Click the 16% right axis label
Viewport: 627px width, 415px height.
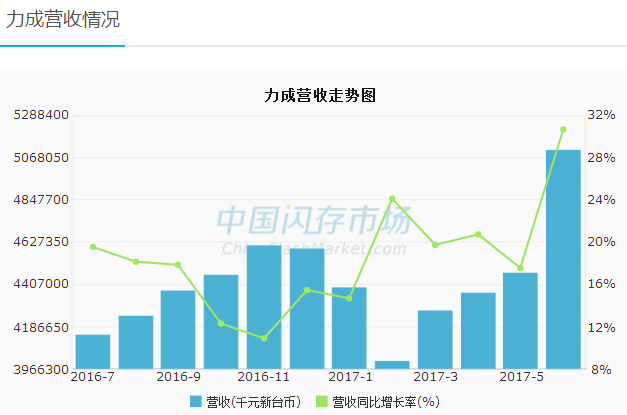click(601, 284)
